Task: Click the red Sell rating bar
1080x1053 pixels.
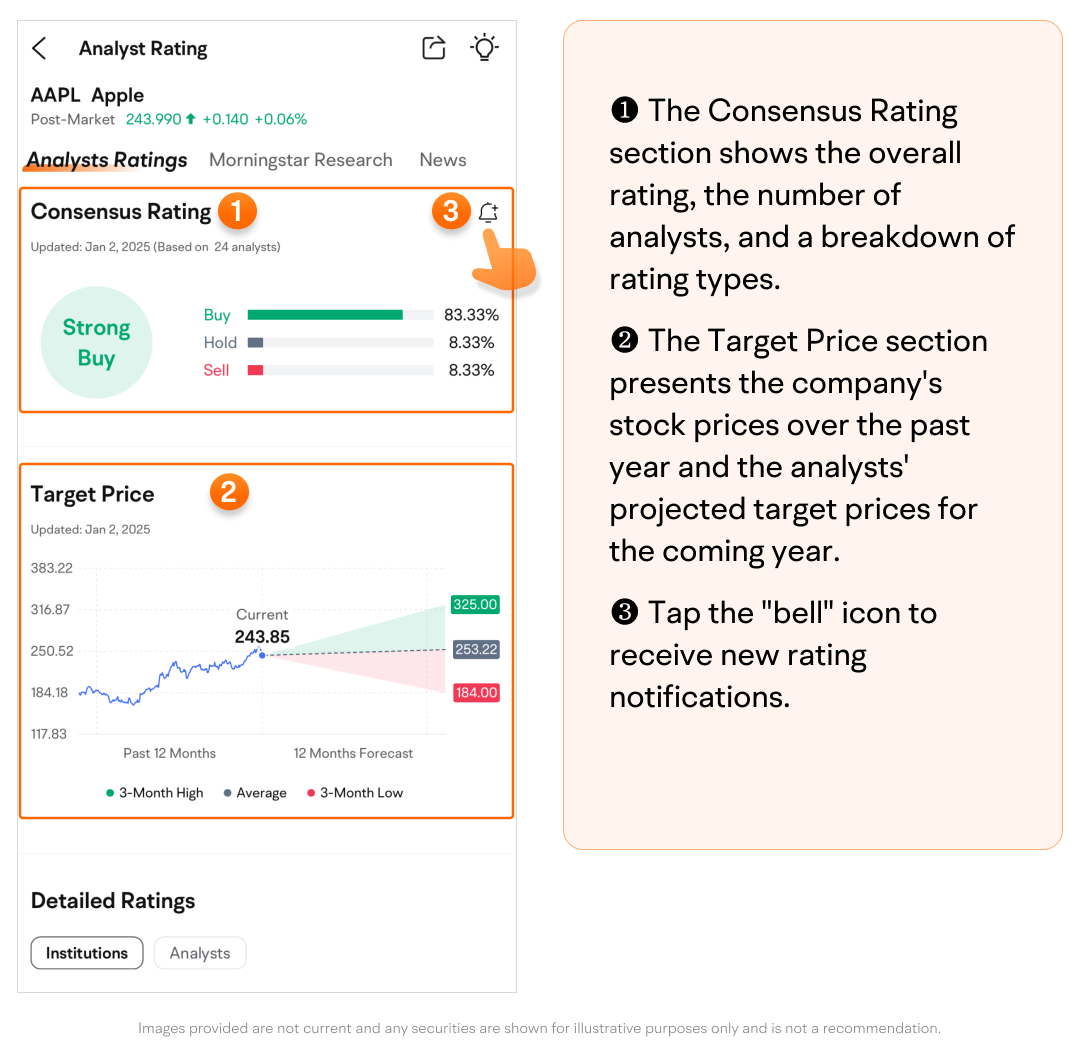Action: (255, 370)
